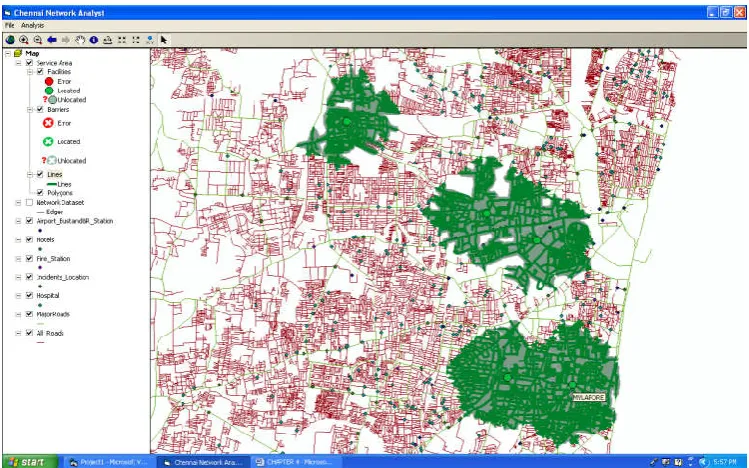Screen dimensions: 749x468
Task: Toggle the Fire_Station layer checkbox
Action: (x=30, y=258)
